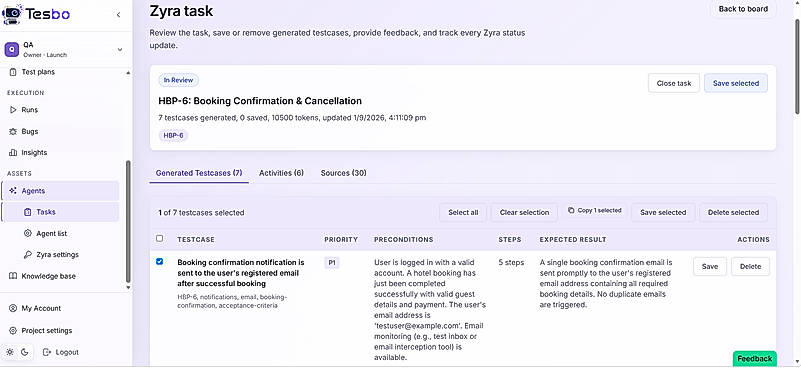The height and width of the screenshot is (368, 801).
Task: Click the sidebar vertical scrollbar
Action: pos(128,222)
